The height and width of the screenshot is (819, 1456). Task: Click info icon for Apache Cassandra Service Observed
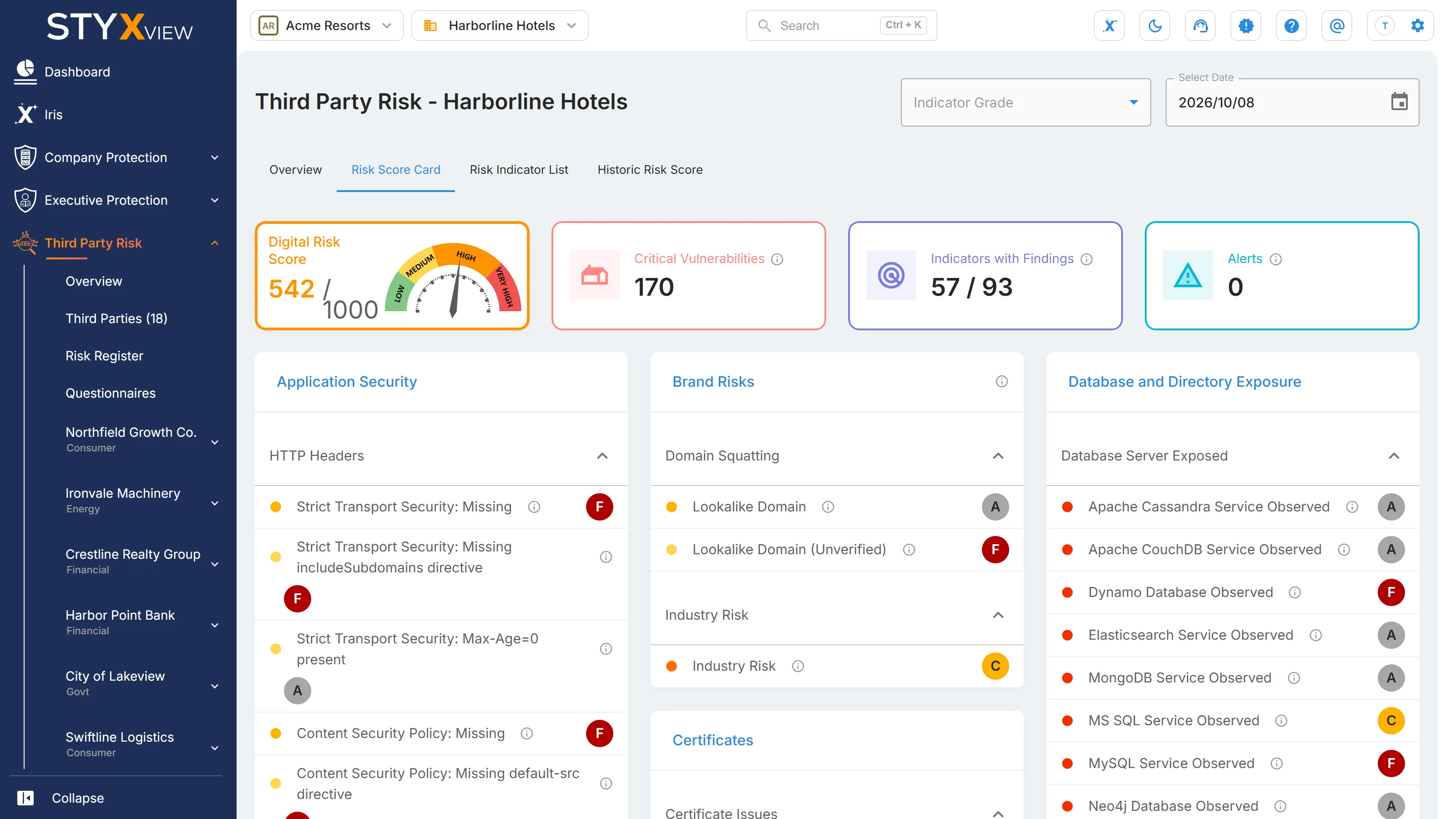pos(1352,506)
